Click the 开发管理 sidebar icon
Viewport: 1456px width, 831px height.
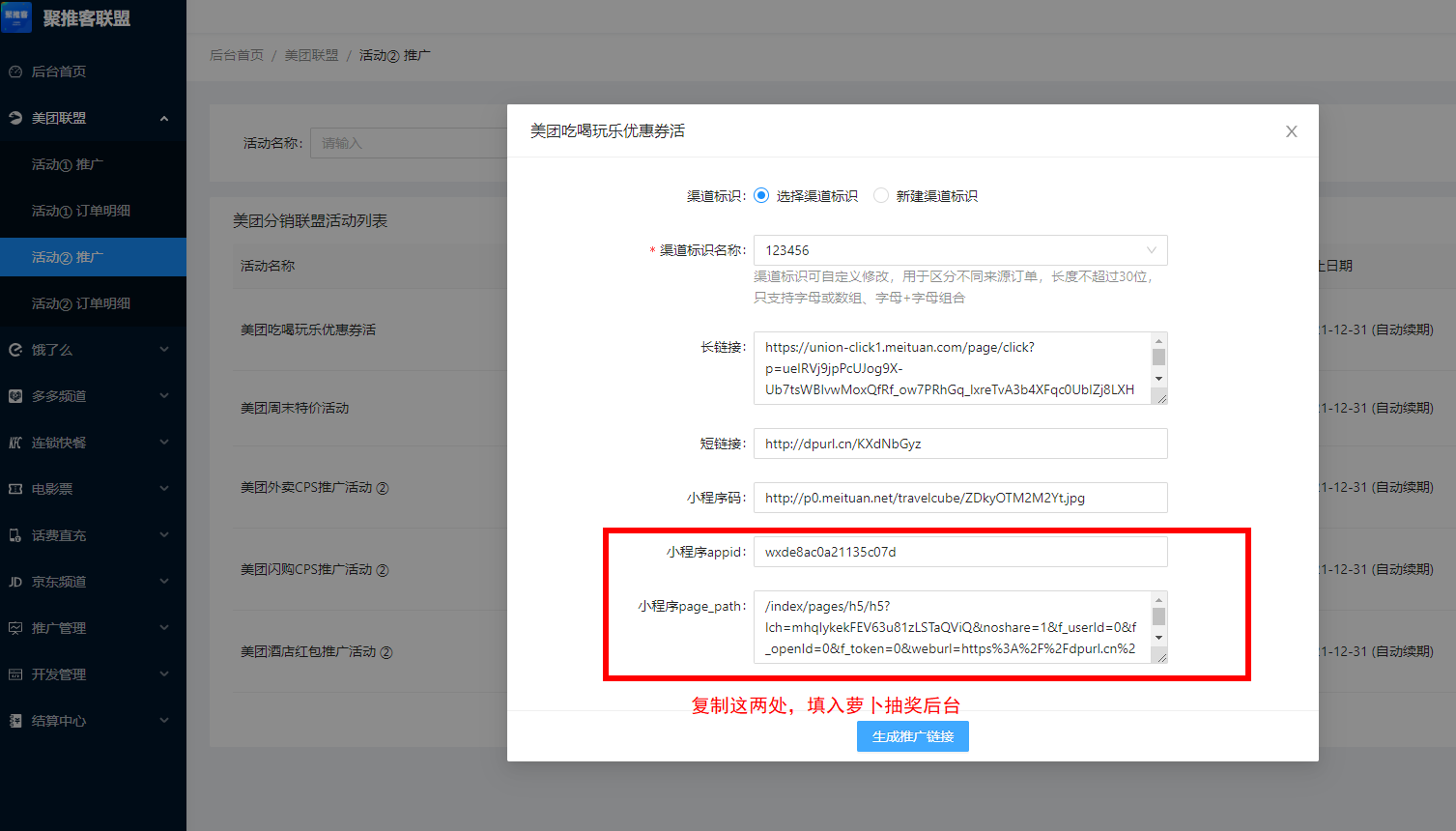click(15, 674)
